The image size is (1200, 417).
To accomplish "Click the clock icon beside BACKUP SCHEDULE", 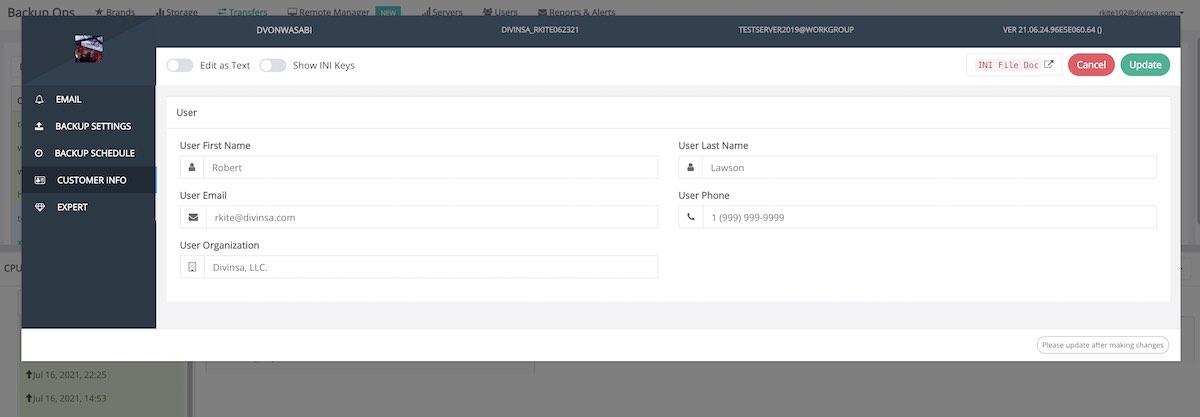I will [x=39, y=153].
